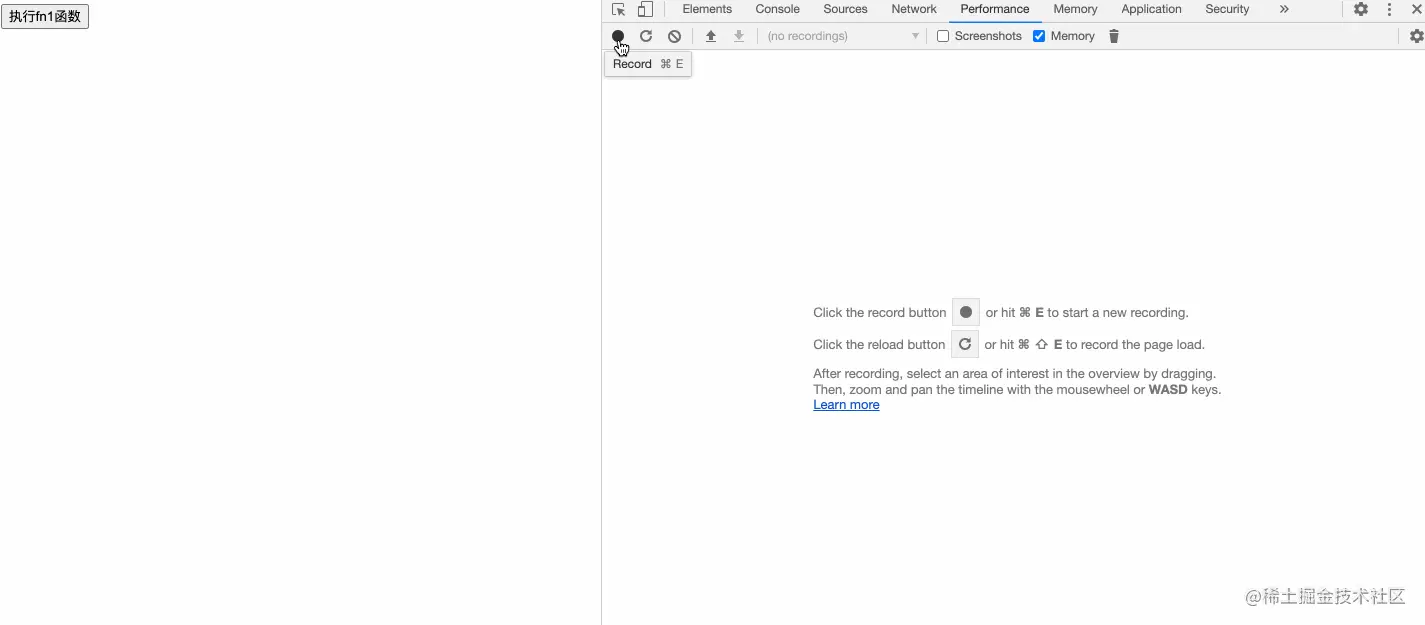This screenshot has height=625, width=1425.
Task: Click the 'Record ⌘ E' tooltip text
Action: (648, 64)
